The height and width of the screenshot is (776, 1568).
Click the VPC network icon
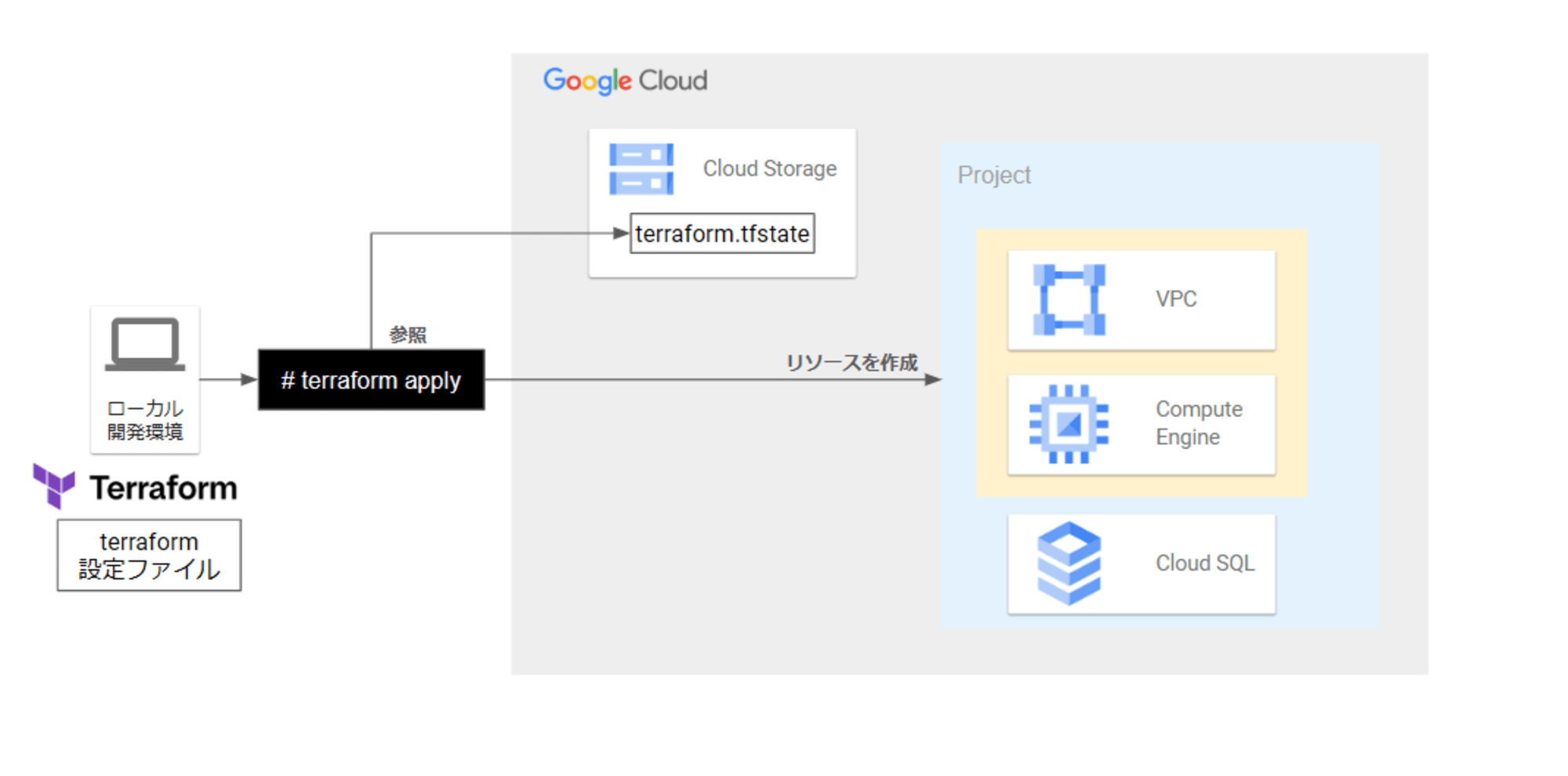click(1069, 299)
